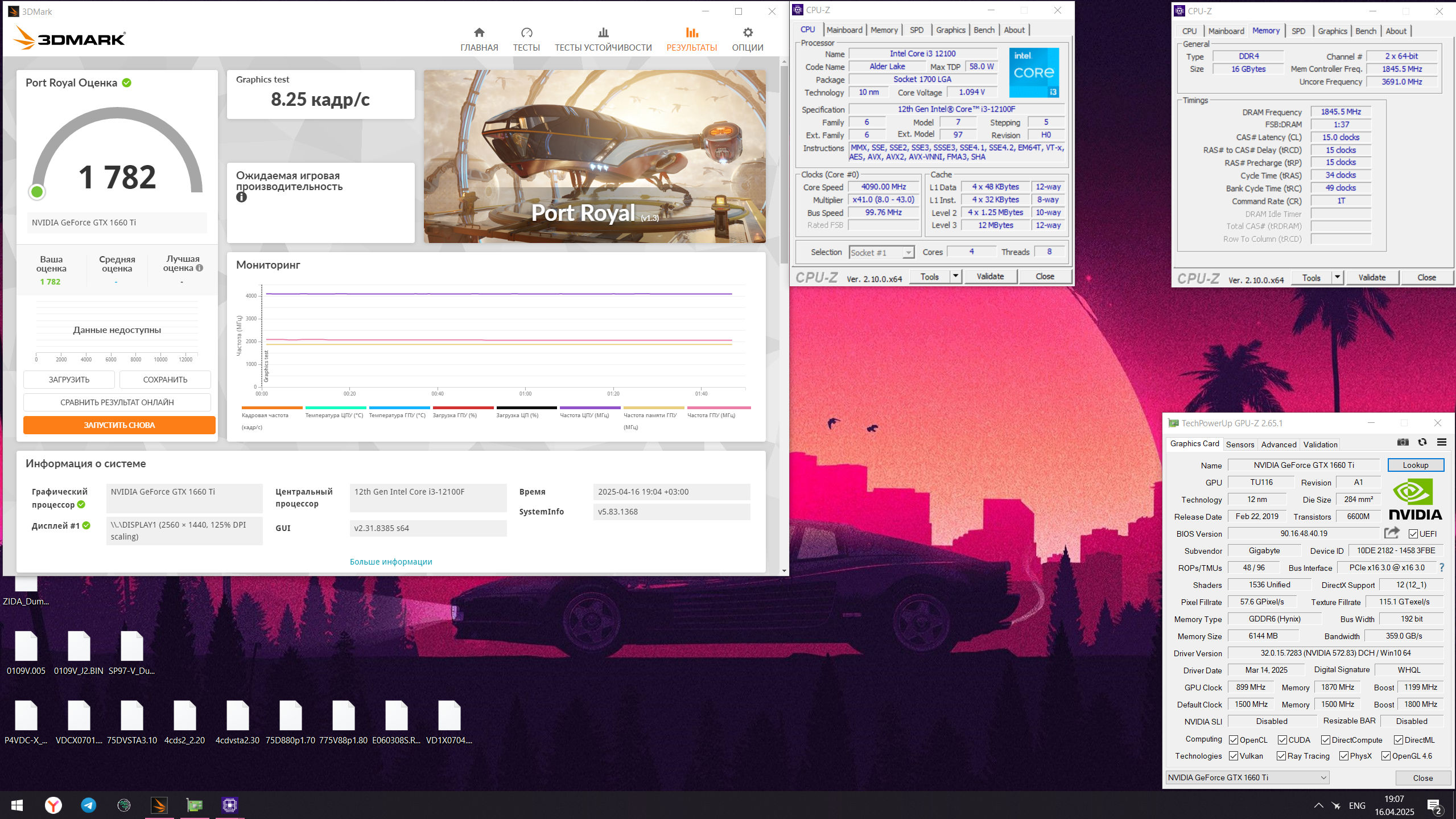Open Telegram from taskbar
The image size is (1456, 819).
tap(88, 805)
